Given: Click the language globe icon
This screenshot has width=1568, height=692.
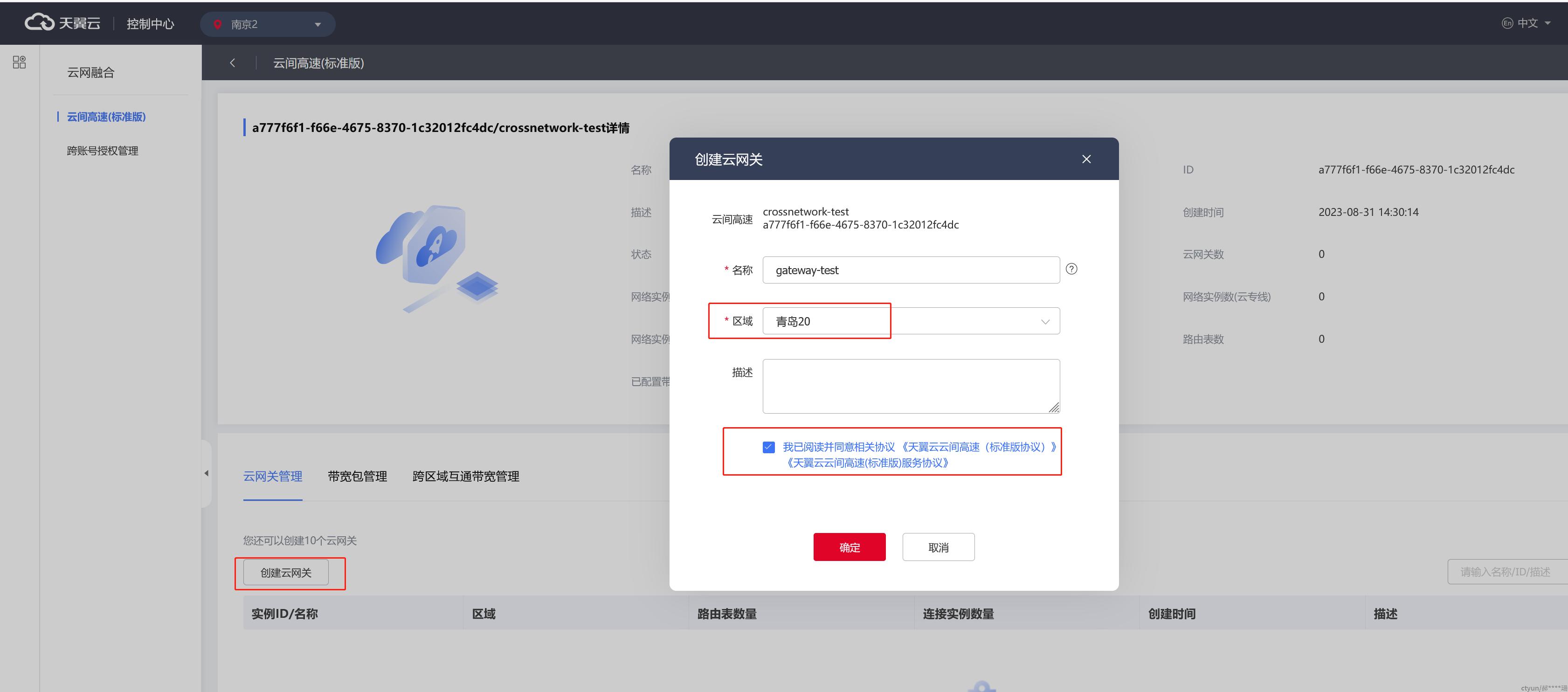Looking at the screenshot, I should point(1507,23).
